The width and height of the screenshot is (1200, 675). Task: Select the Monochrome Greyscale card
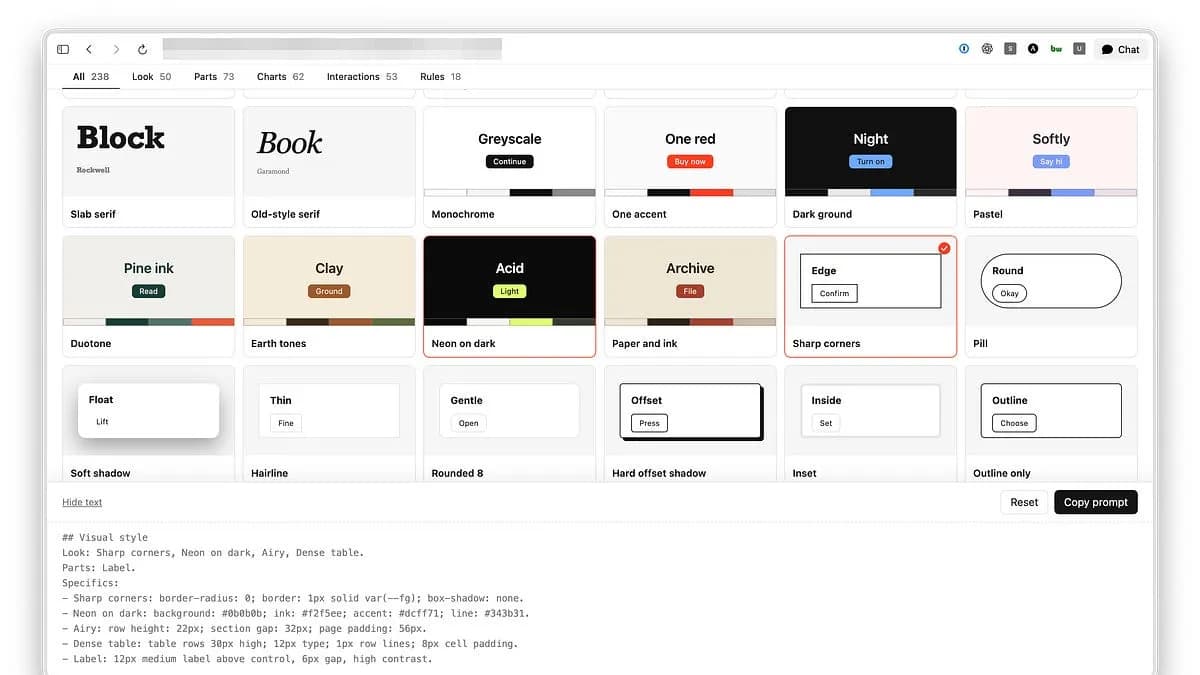pos(510,167)
